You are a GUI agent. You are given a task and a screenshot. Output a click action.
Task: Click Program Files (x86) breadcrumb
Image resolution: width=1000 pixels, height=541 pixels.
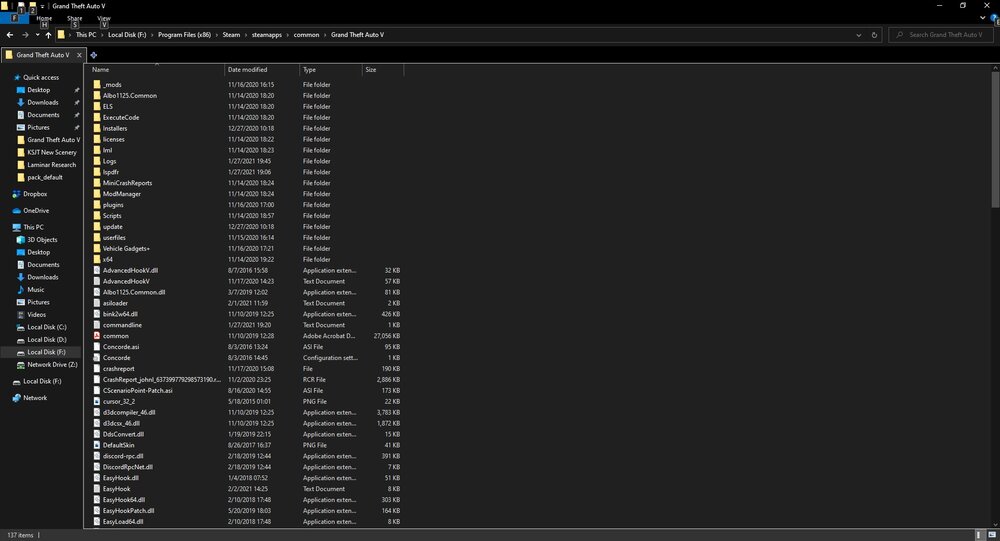184,35
